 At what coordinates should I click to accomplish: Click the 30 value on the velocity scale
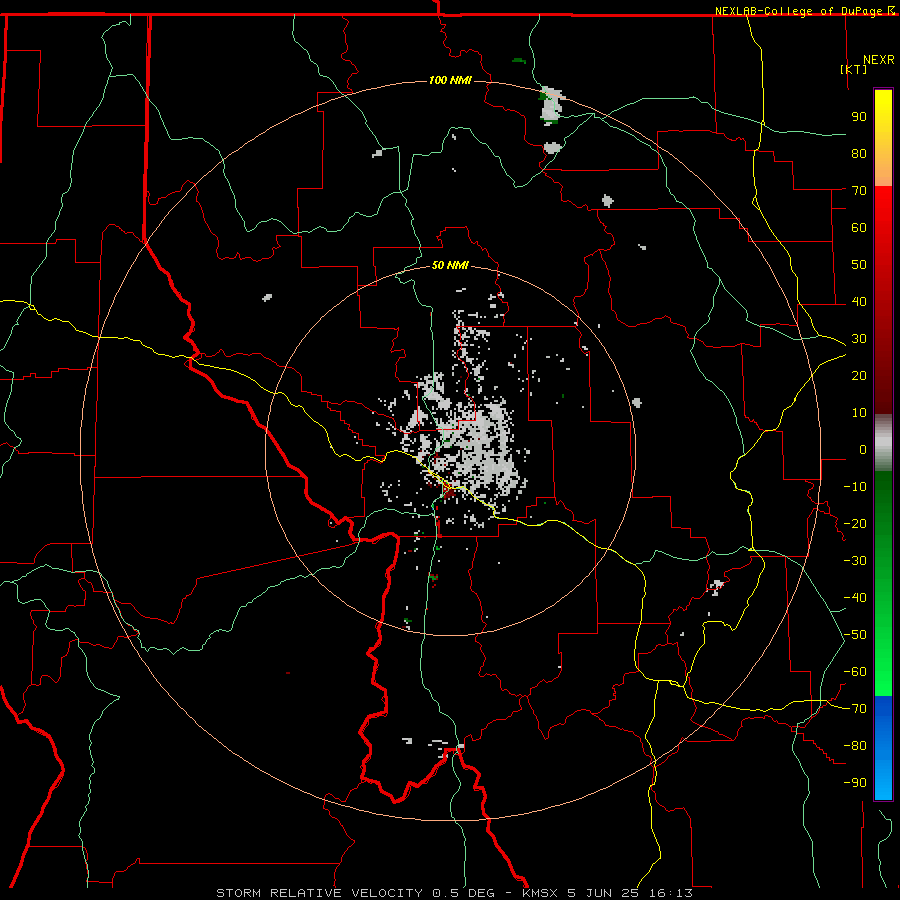(859, 339)
